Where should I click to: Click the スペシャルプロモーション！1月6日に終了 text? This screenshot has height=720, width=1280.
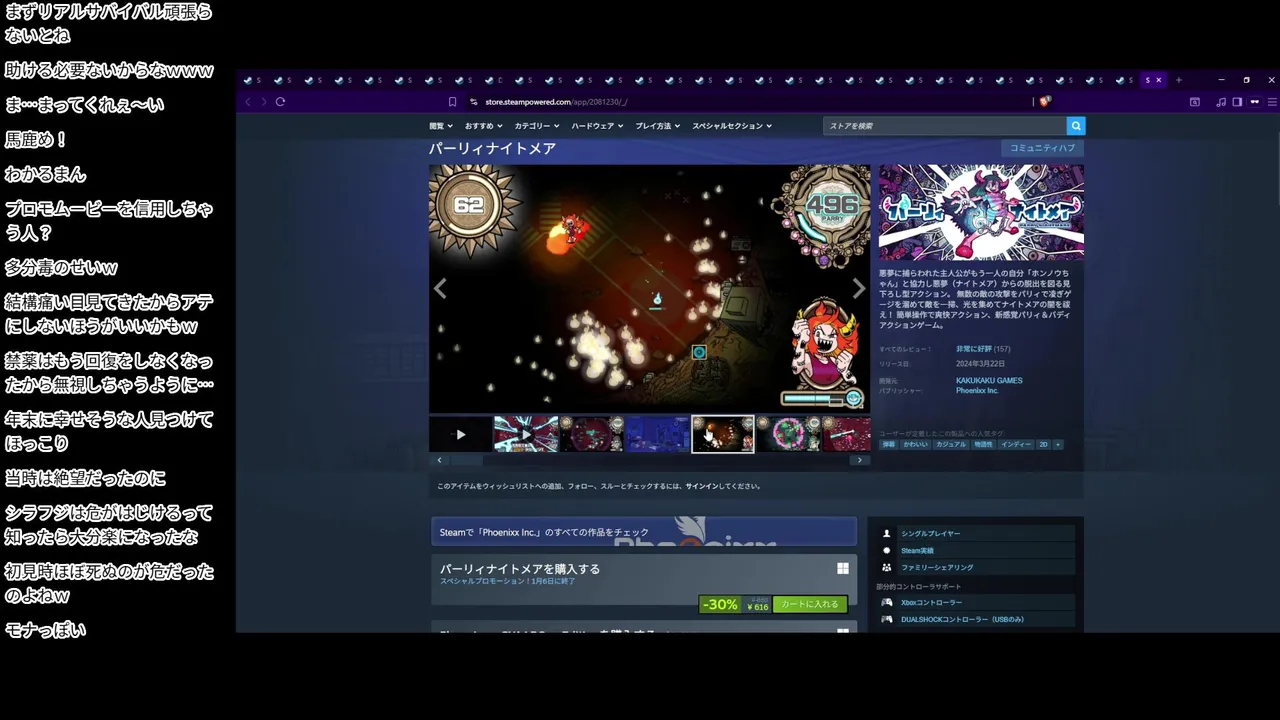pyautogui.click(x=508, y=581)
